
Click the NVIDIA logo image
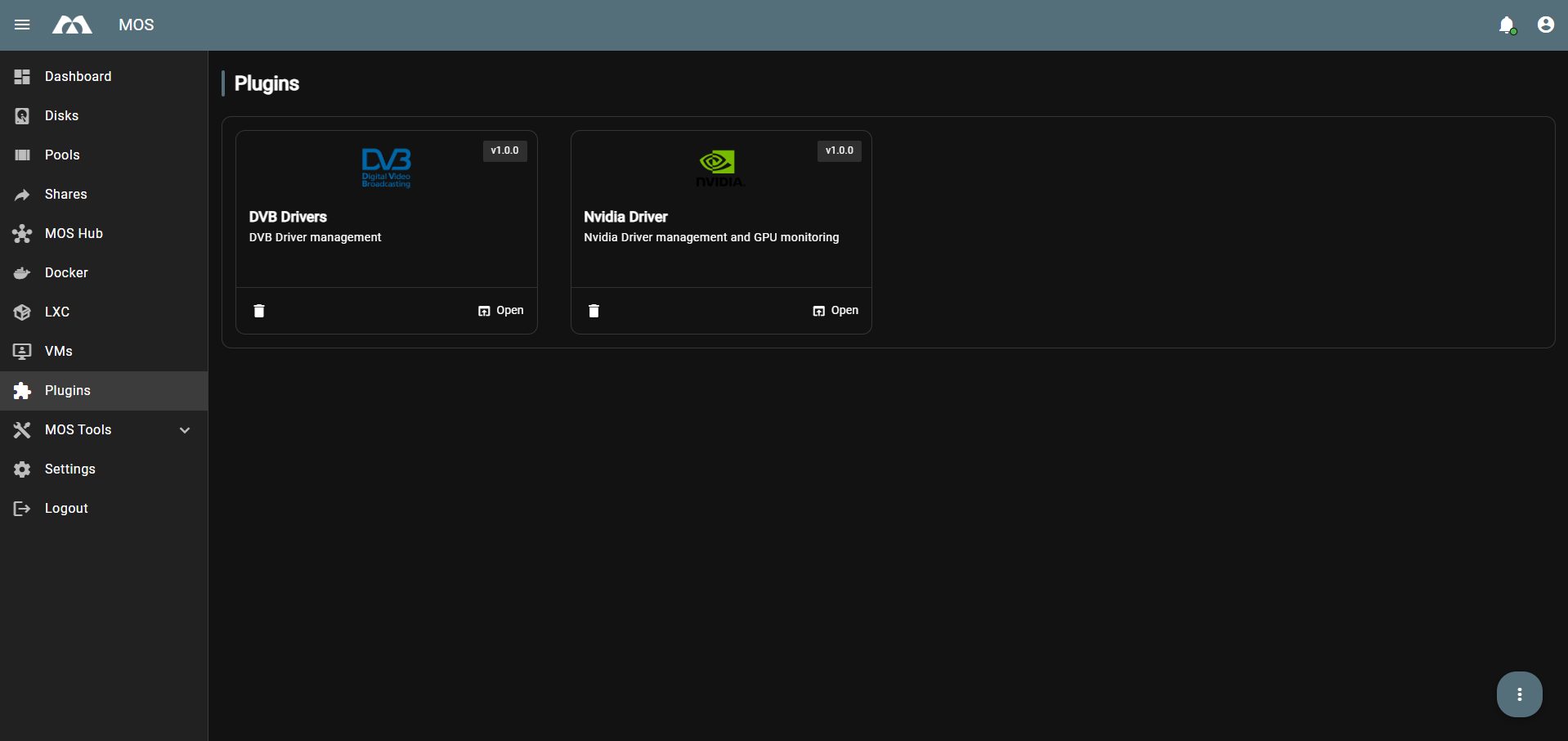720,168
